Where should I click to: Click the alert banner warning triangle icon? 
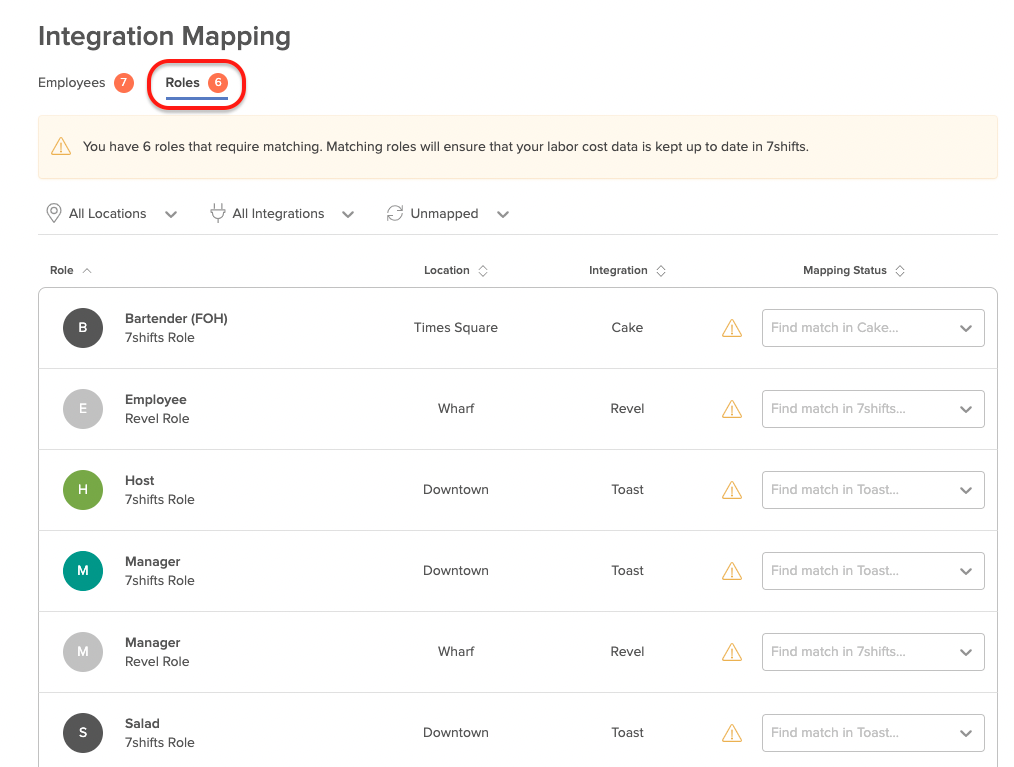61,147
